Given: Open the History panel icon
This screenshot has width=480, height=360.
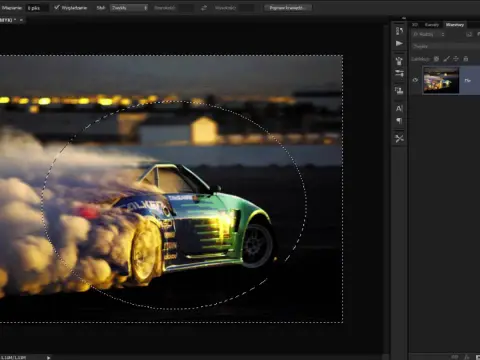Looking at the screenshot, I should pos(399,31).
